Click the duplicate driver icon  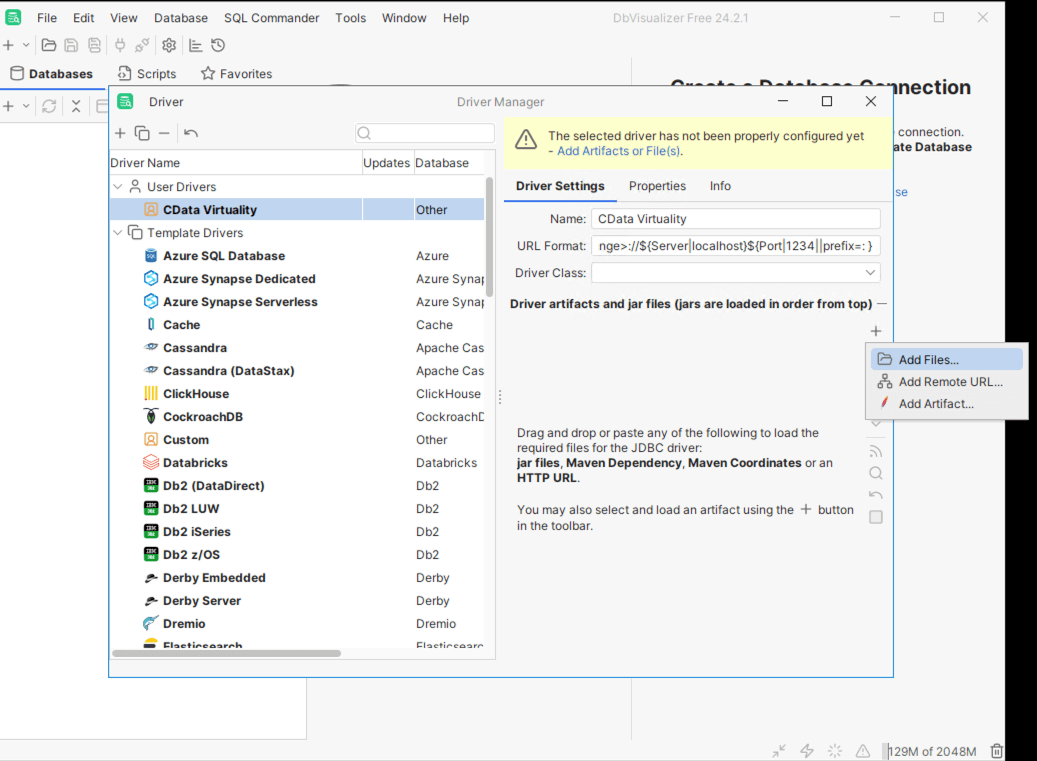[142, 133]
